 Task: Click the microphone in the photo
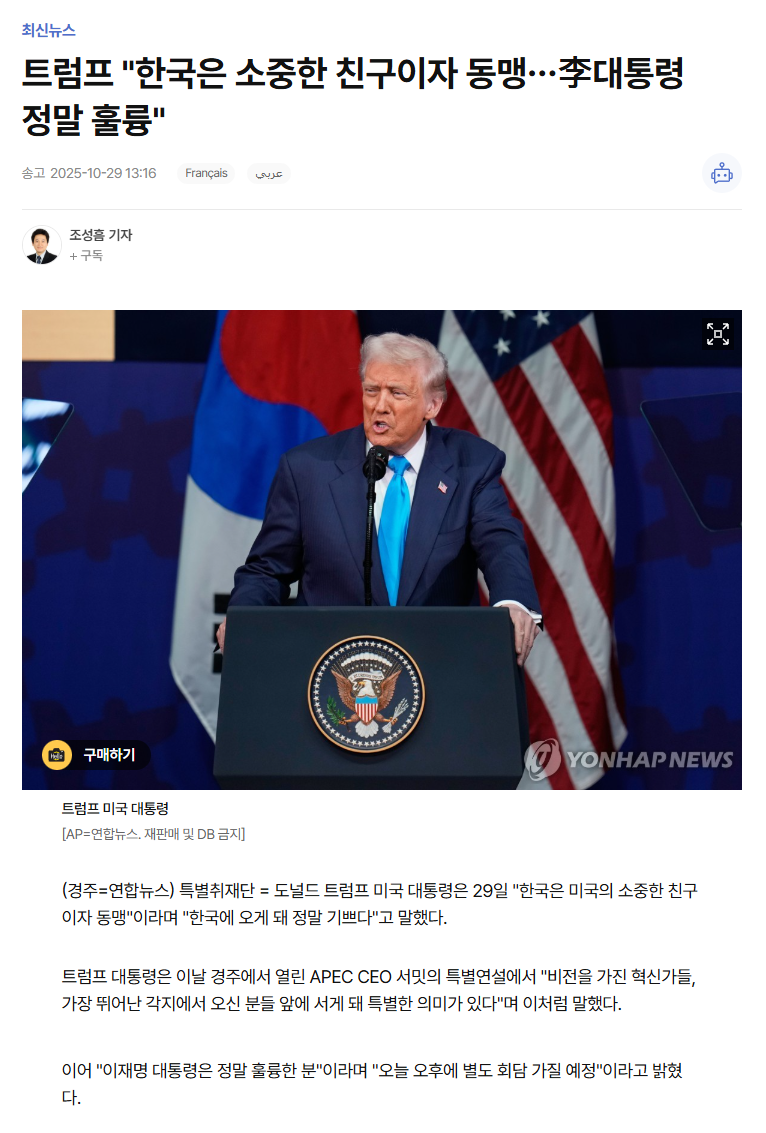[376, 462]
